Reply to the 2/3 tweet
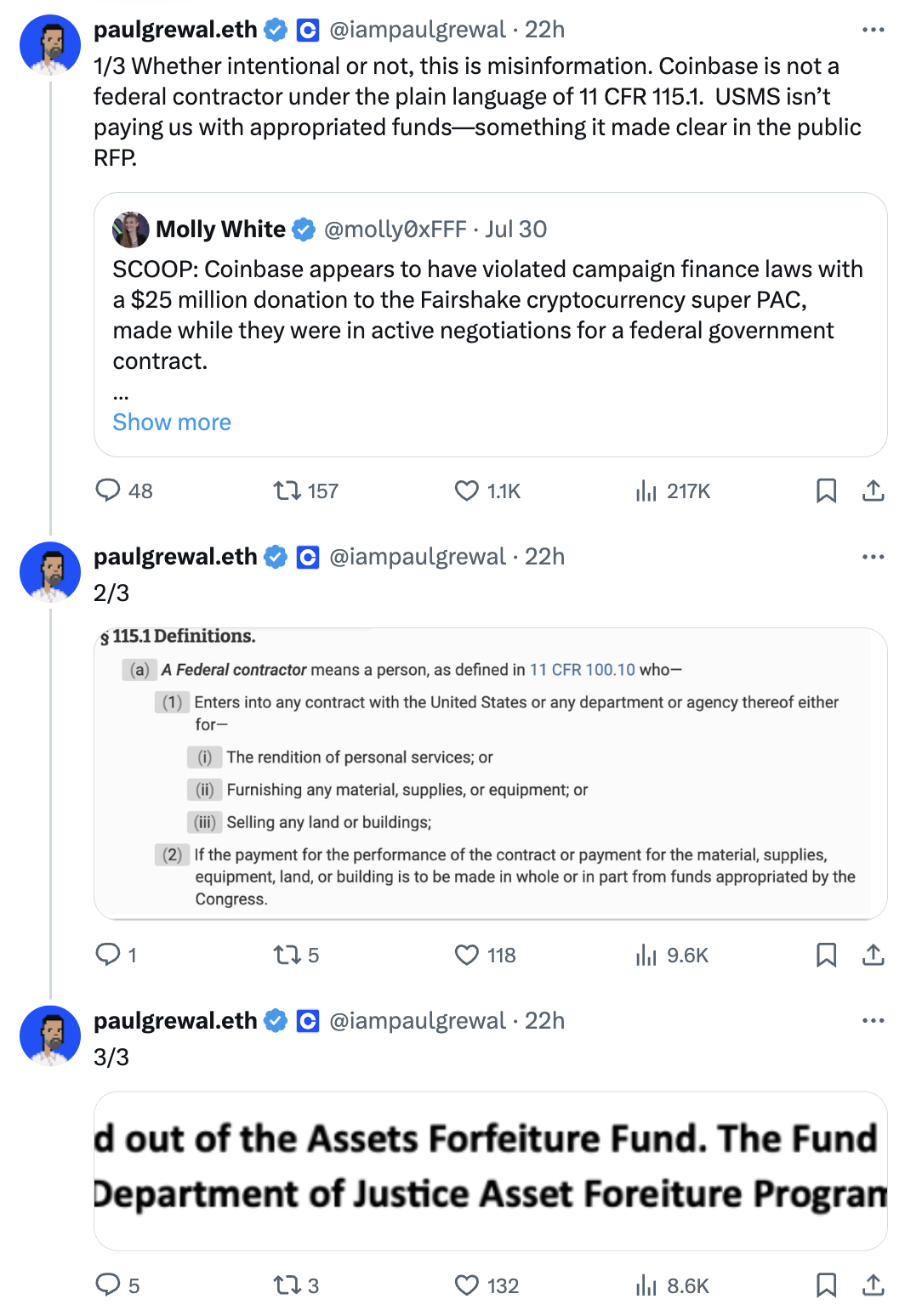Screen dimensions: 905x1316 point(108,955)
